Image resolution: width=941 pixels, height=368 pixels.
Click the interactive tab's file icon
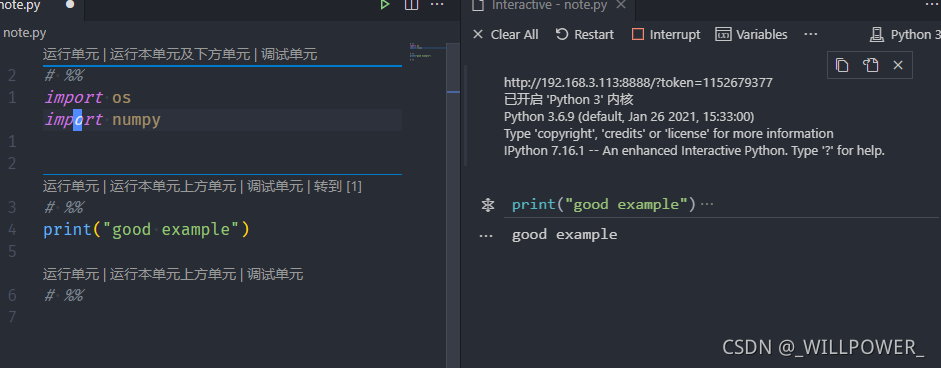click(478, 5)
